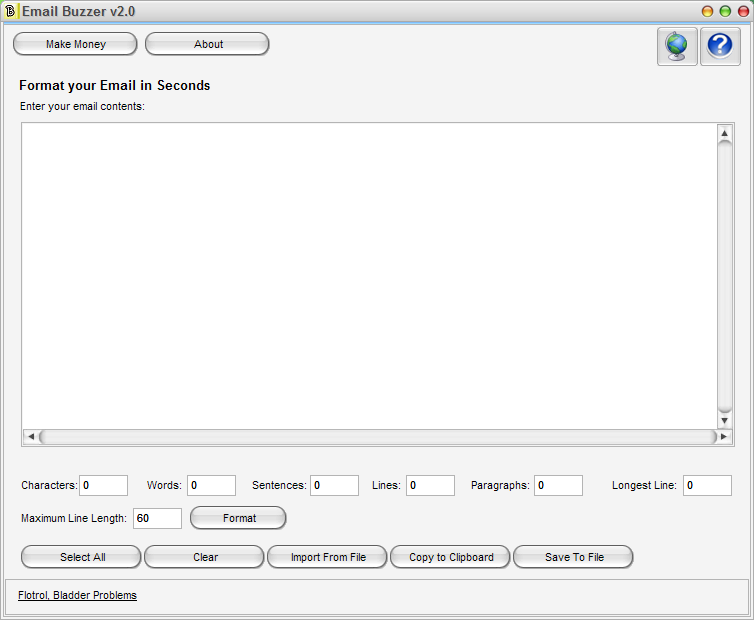754x620 pixels.
Task: Click the Longest Line count field
Action: [707, 485]
